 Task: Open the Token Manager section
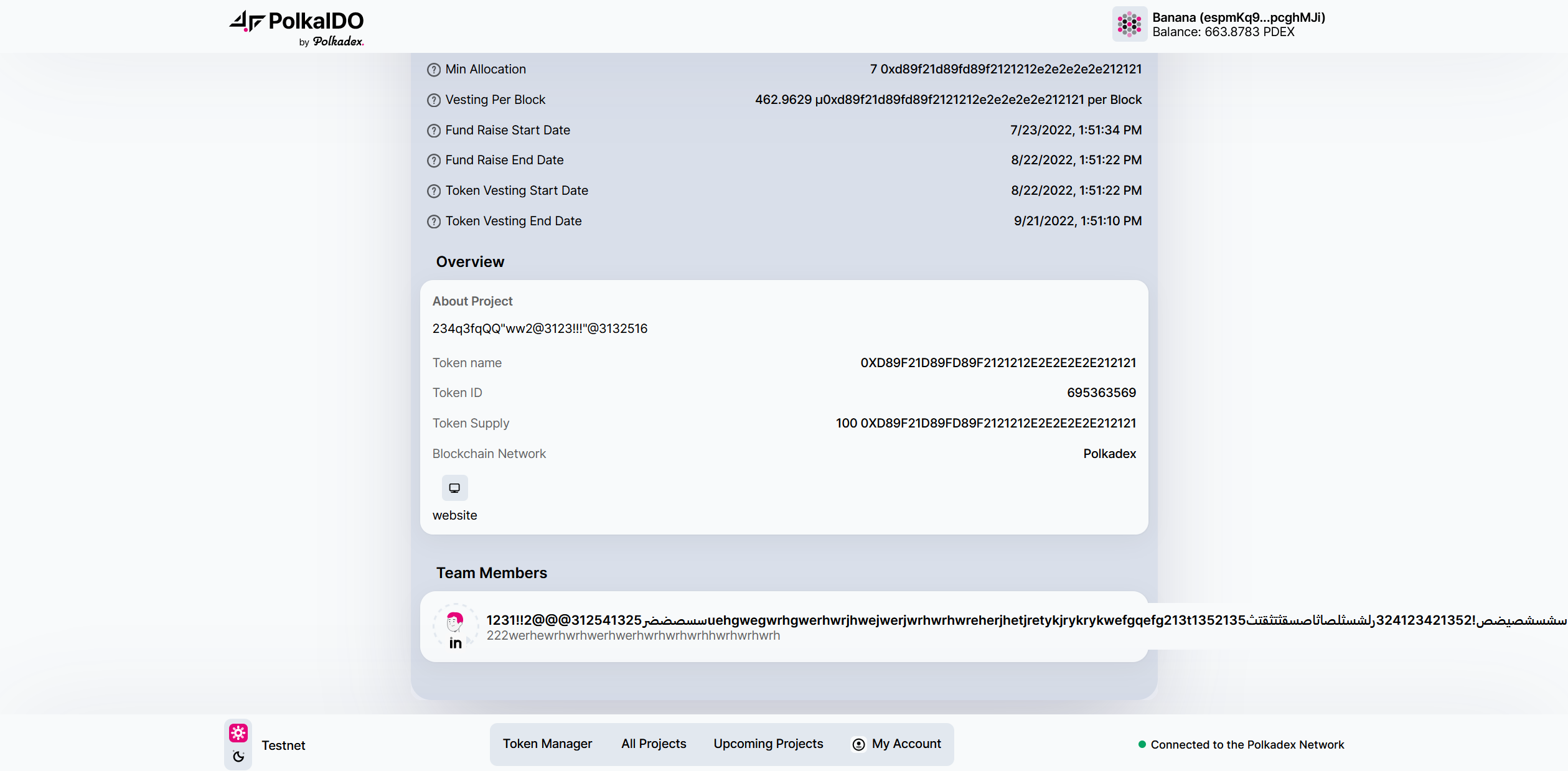[547, 744]
